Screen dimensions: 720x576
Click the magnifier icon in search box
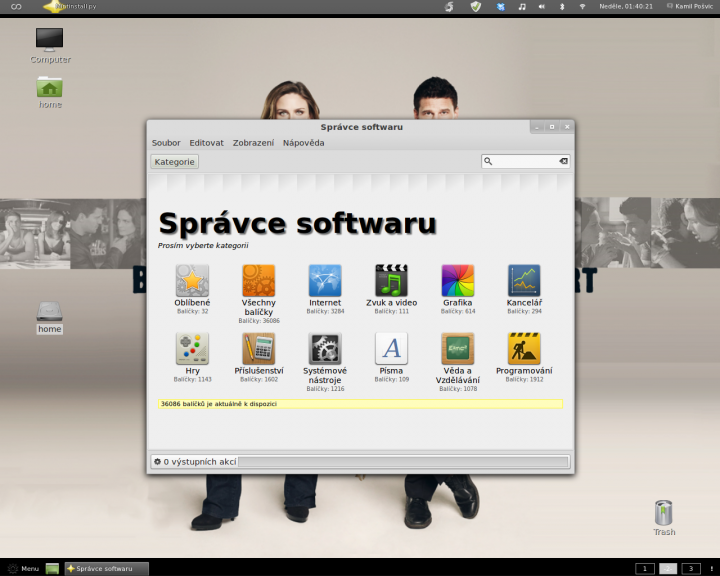click(488, 161)
